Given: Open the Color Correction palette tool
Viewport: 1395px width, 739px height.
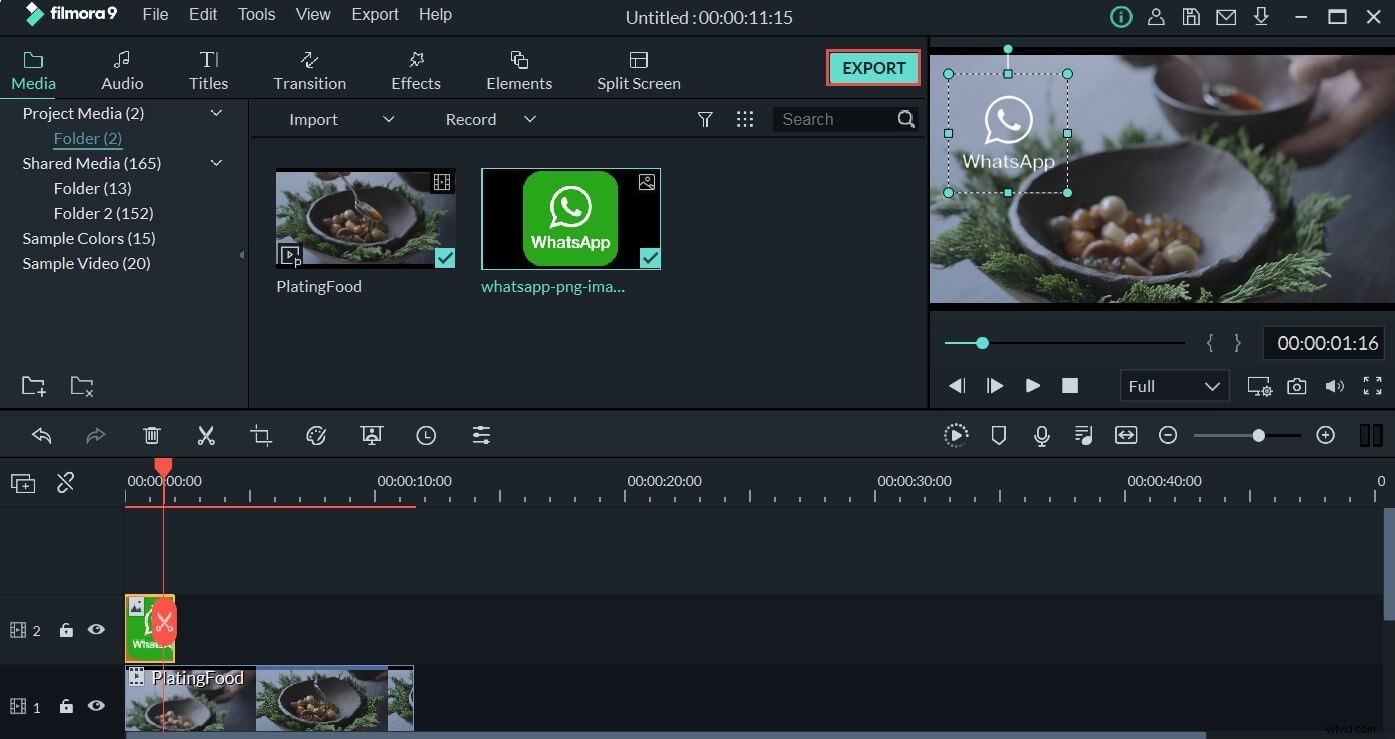Looking at the screenshot, I should point(316,435).
